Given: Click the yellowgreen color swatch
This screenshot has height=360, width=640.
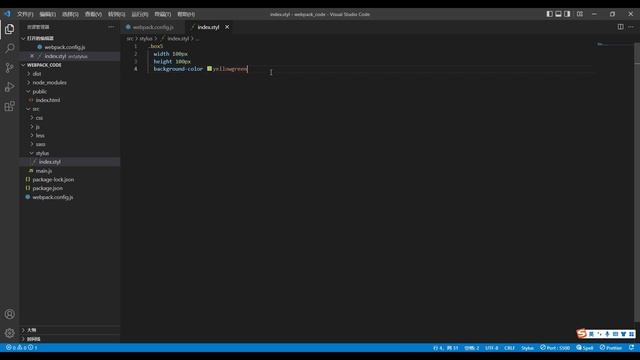Looking at the screenshot, I should click(209, 69).
